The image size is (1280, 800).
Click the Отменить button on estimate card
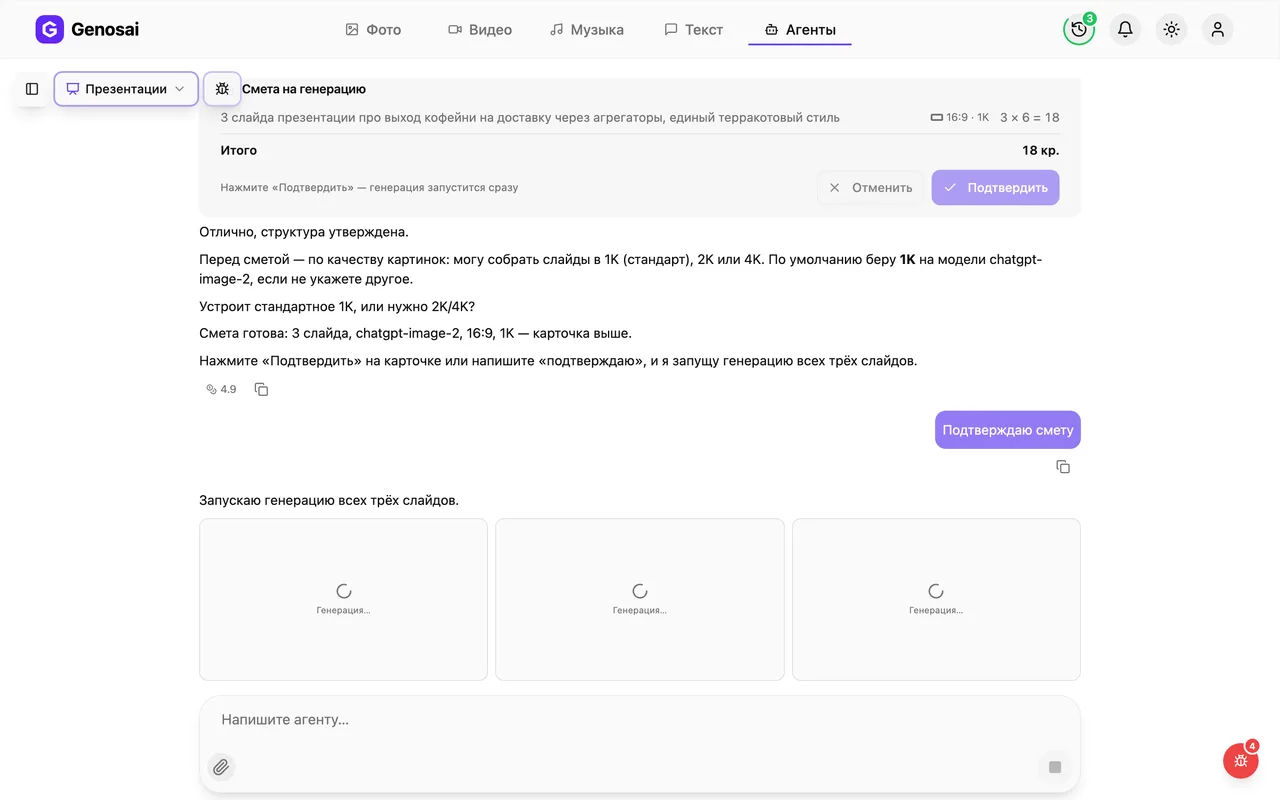point(870,187)
